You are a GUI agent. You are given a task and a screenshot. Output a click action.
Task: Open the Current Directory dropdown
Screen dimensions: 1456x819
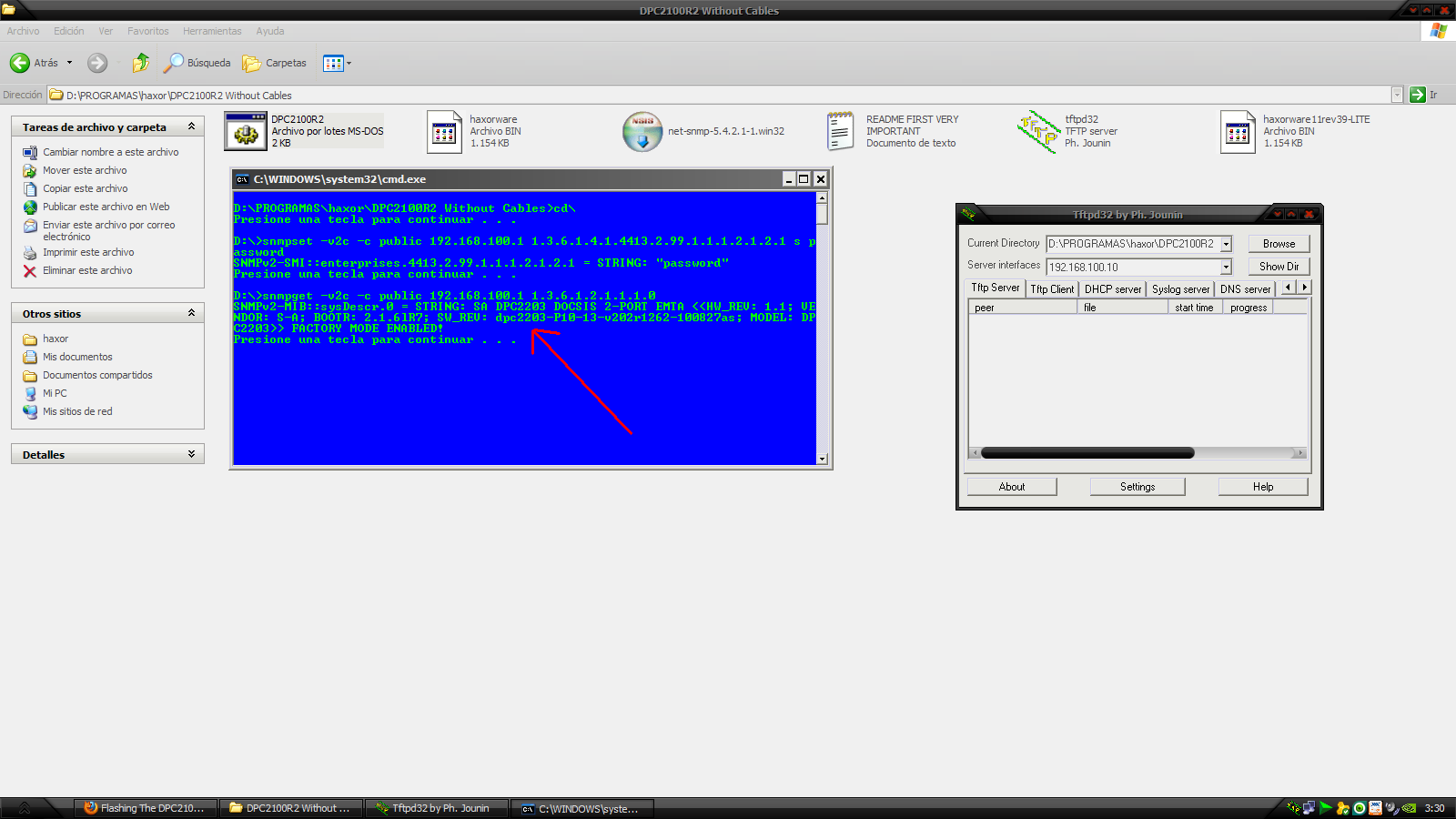[1226, 244]
